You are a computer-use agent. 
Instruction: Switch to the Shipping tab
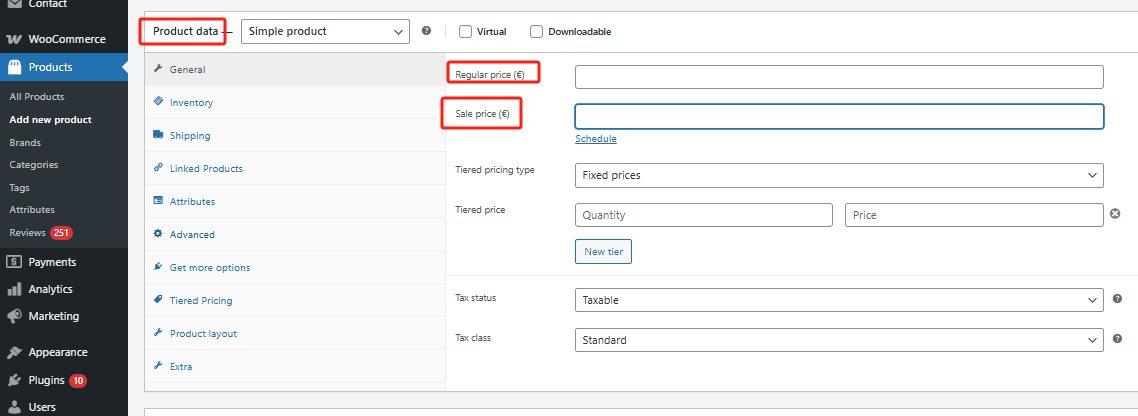coord(295,136)
